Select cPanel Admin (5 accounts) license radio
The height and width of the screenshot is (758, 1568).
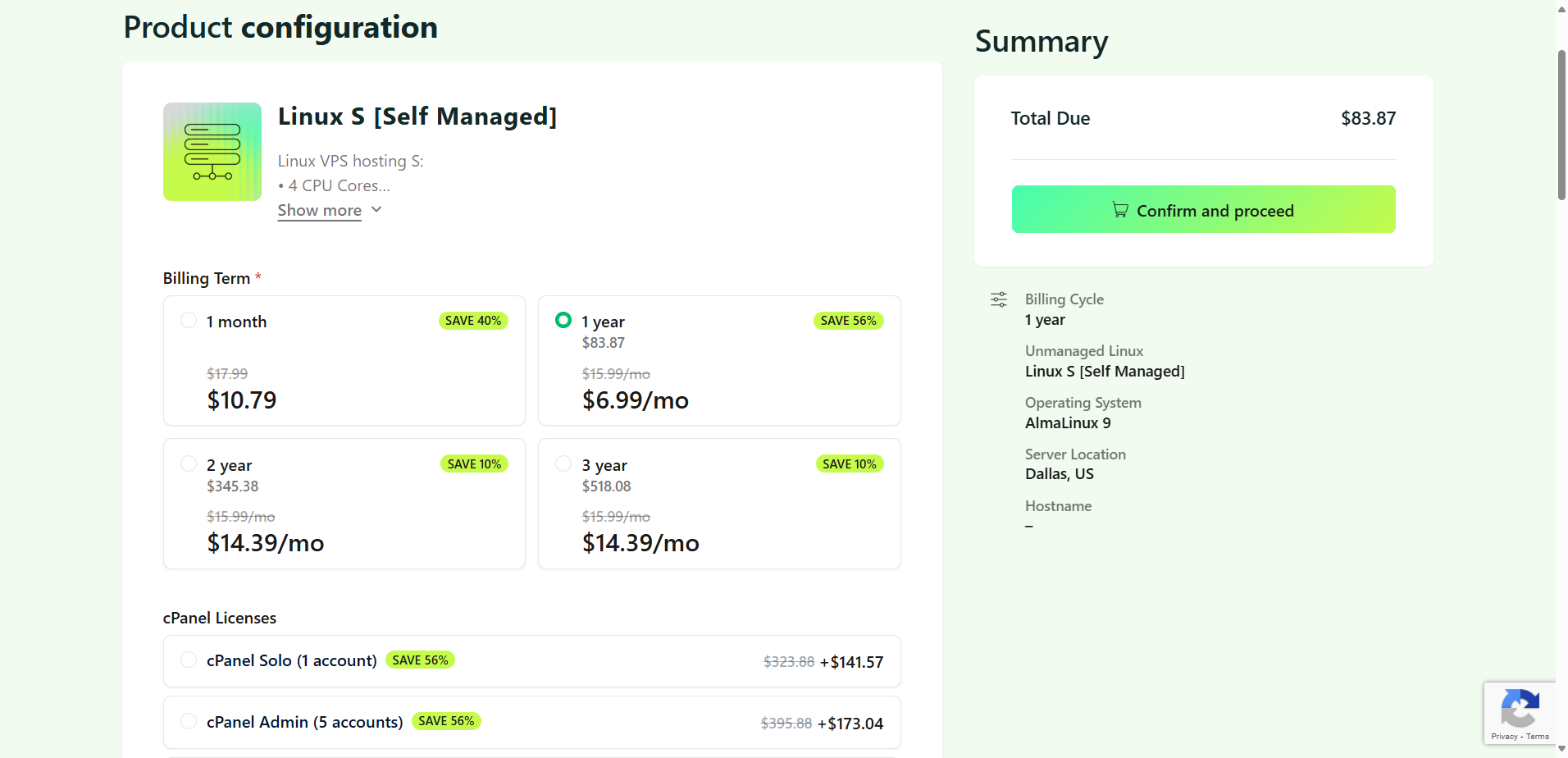(x=189, y=721)
